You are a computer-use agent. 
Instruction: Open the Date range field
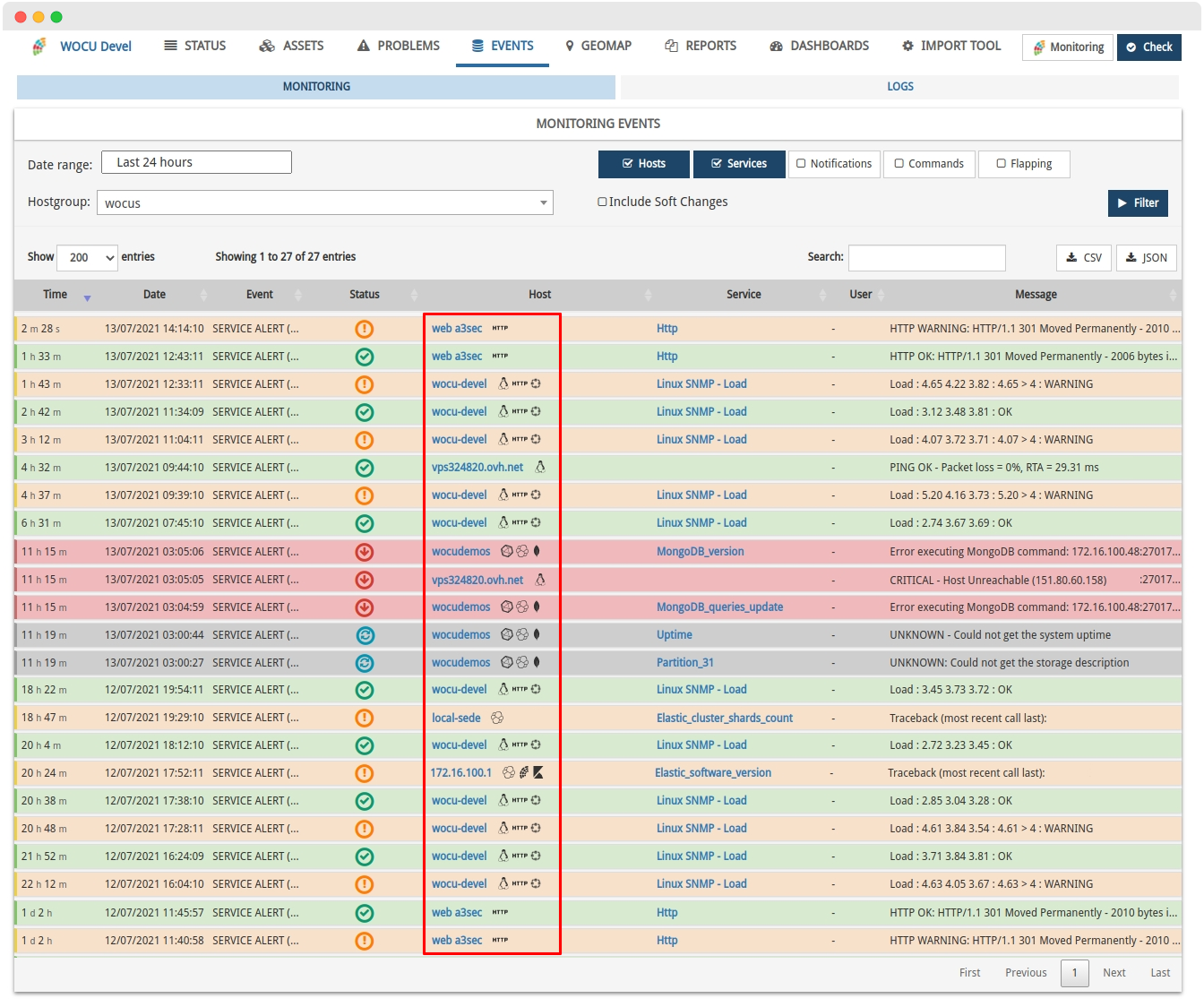coord(196,162)
